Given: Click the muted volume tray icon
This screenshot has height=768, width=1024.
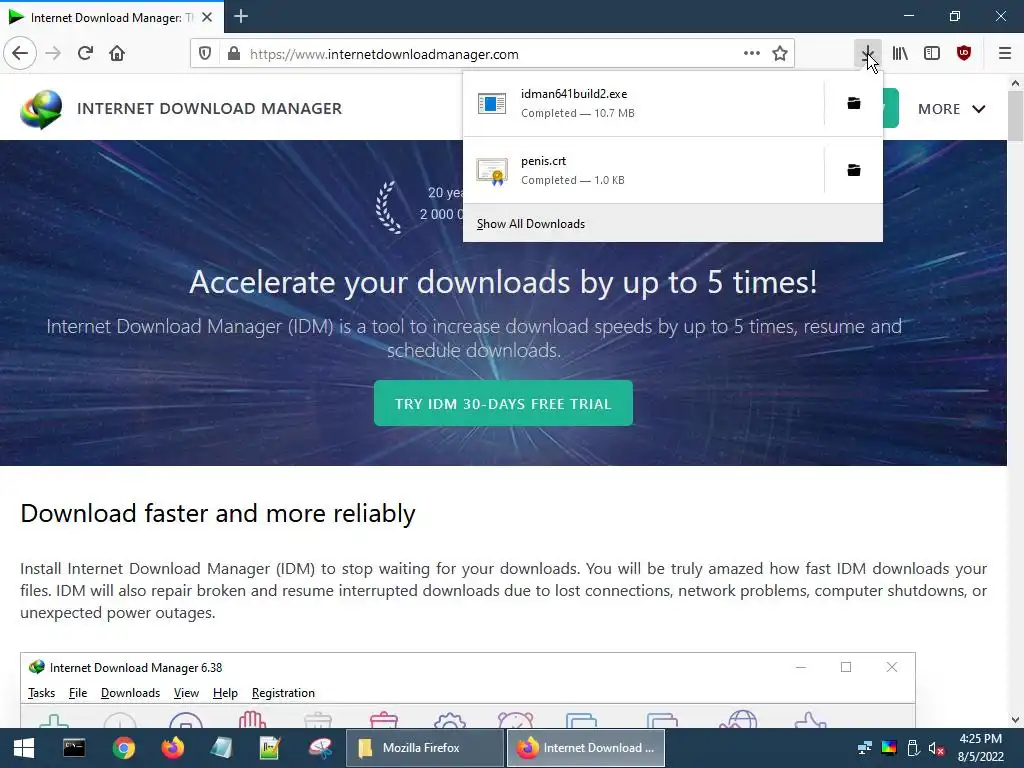Looking at the screenshot, I should click(x=937, y=748).
